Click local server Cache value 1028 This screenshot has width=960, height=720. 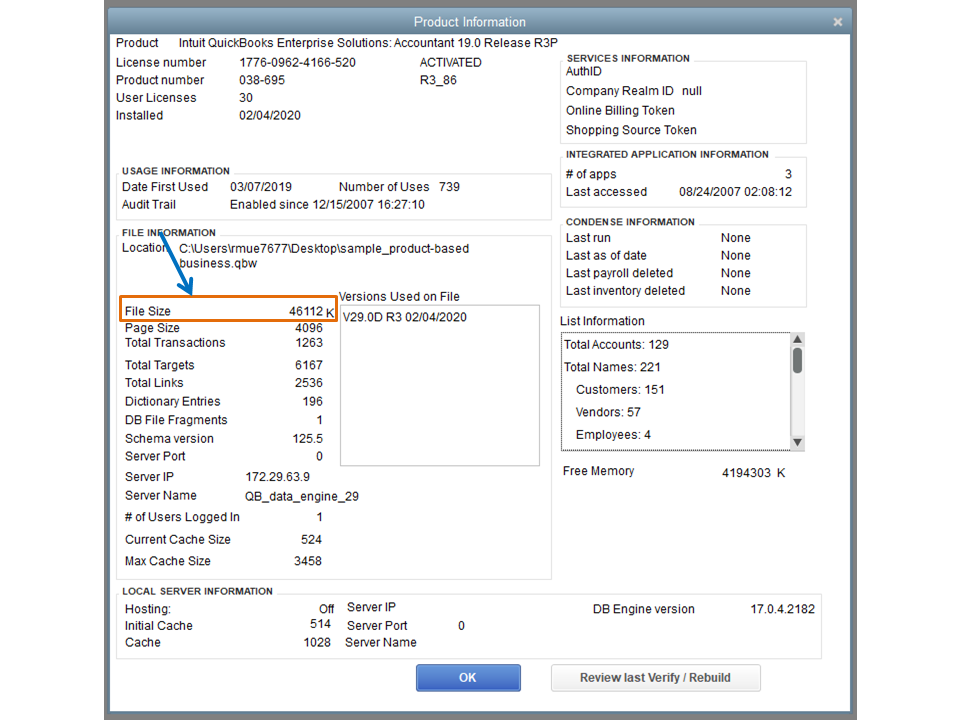pos(317,642)
